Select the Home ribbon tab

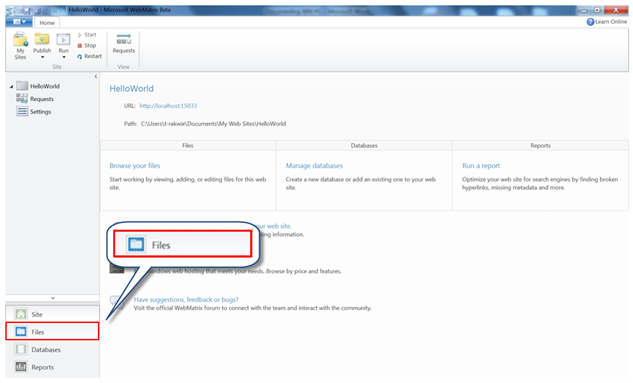47,23
